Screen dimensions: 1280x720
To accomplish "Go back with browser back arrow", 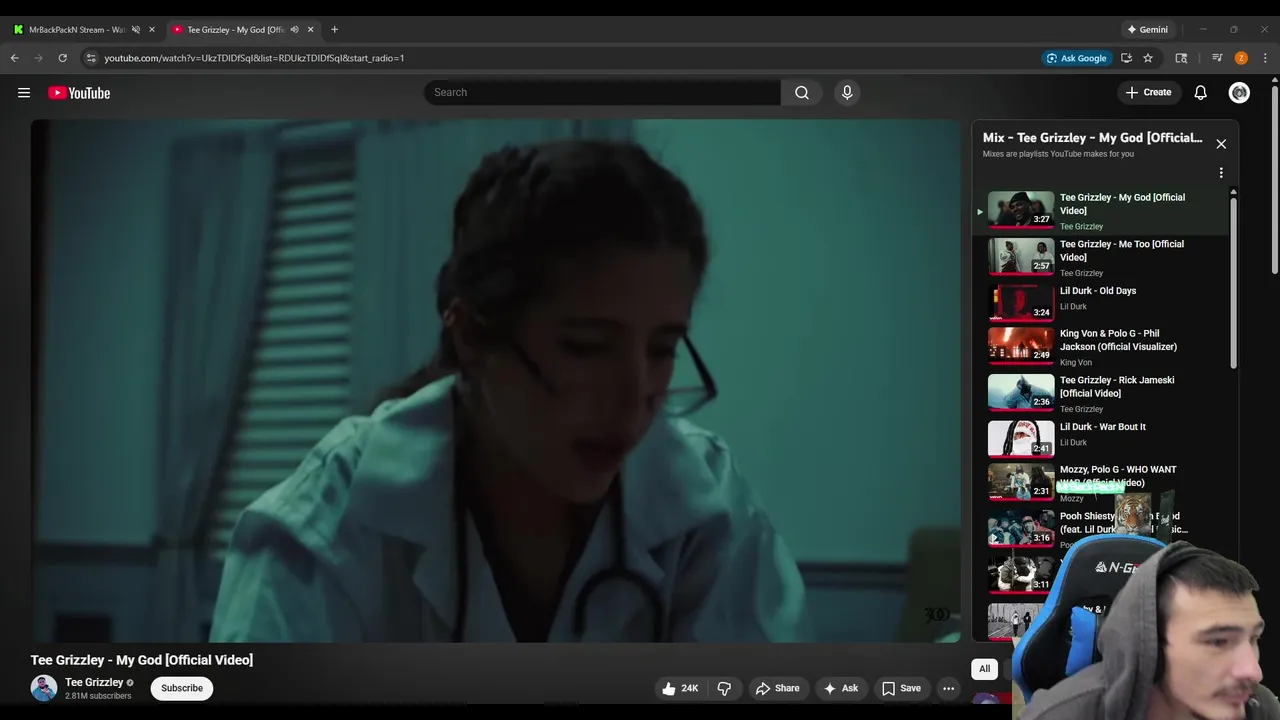I will [x=14, y=58].
